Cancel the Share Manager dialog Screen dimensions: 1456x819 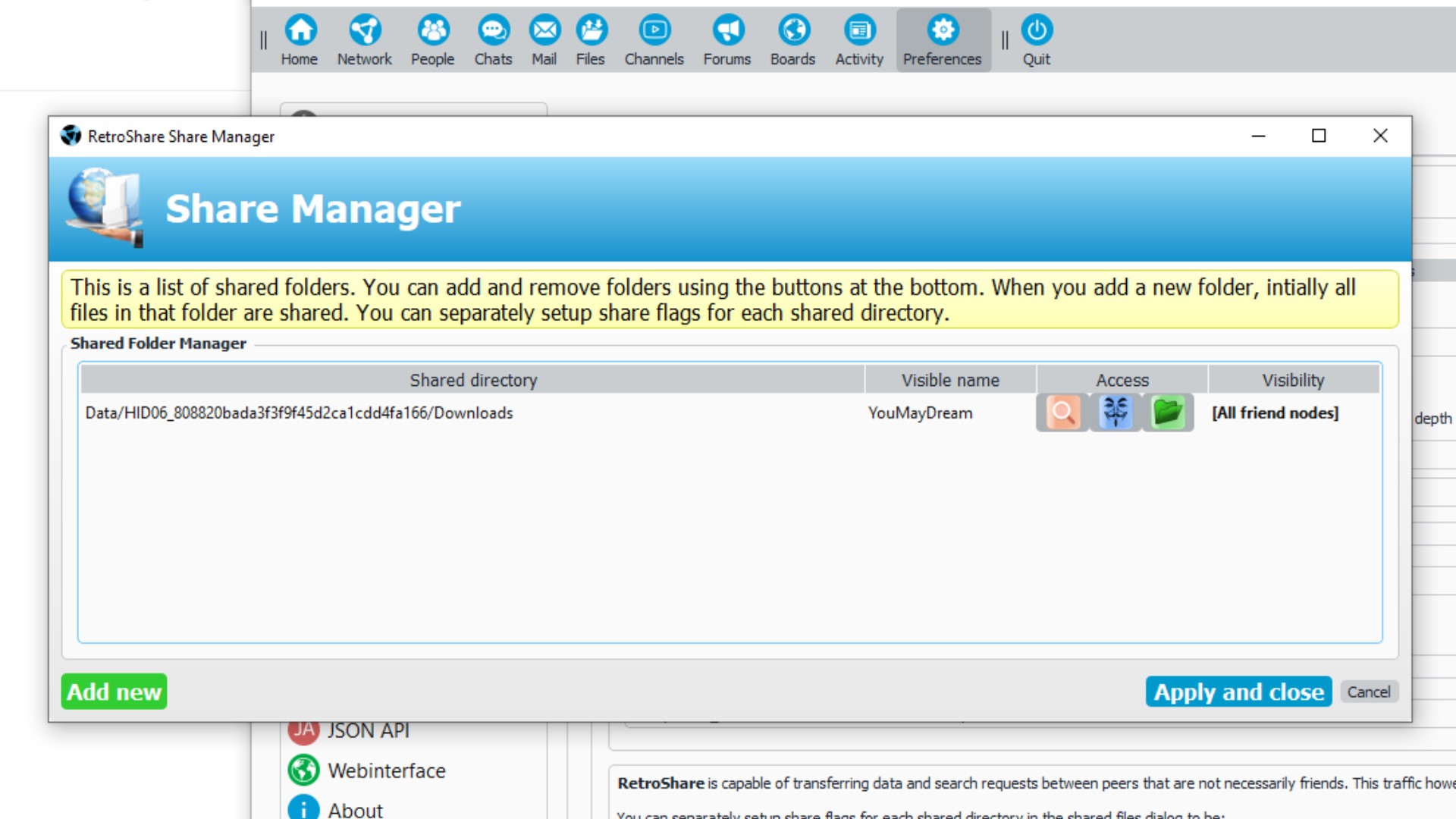click(1368, 692)
